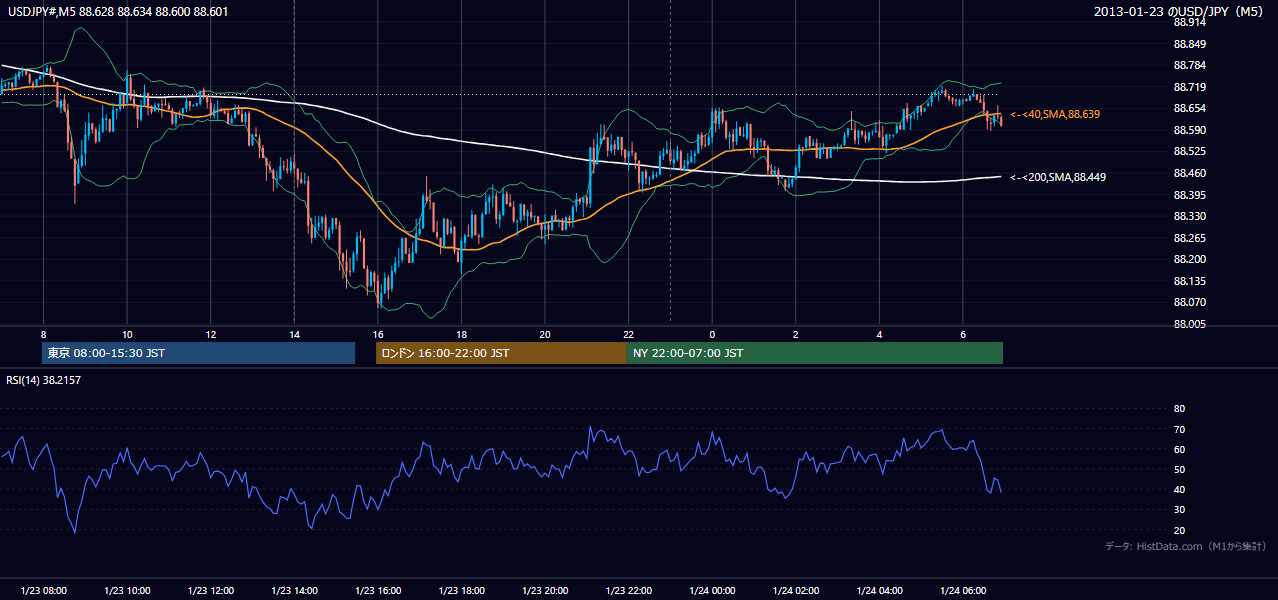Click price level 88.005 on the axis
Viewport: 1278px width, 600px height.
click(1189, 324)
